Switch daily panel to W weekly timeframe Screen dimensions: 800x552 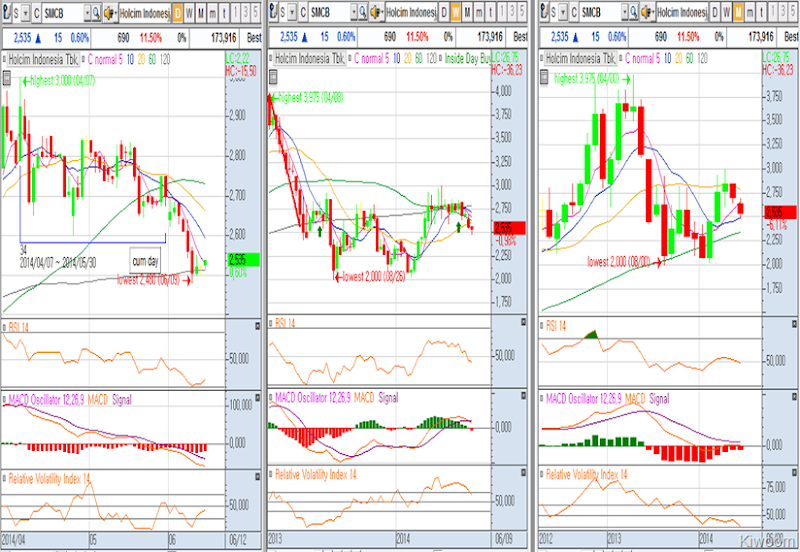[189, 13]
